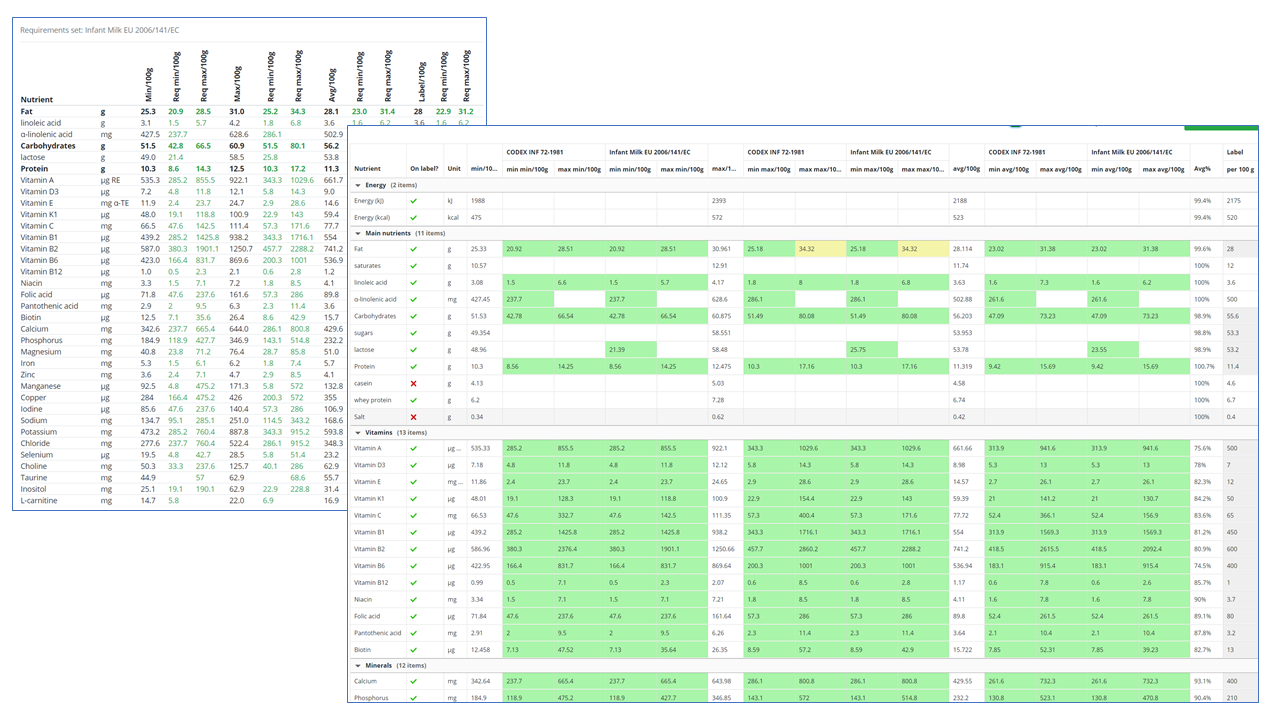Toggle the on-label status of Vitamin B12
The height and width of the screenshot is (720, 1280).
point(413,583)
